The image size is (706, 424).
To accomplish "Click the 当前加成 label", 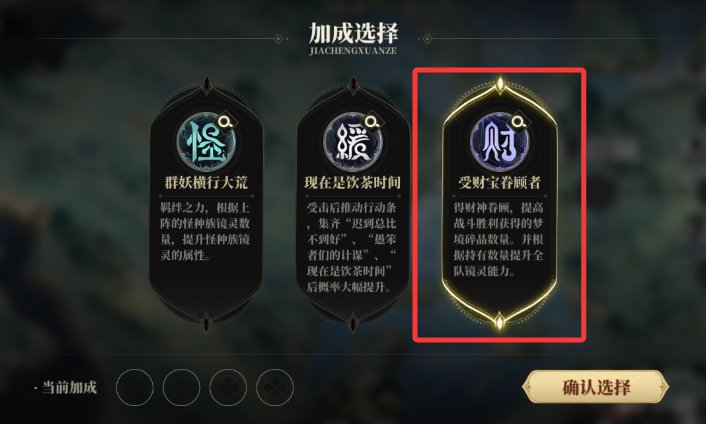I will (69, 388).
